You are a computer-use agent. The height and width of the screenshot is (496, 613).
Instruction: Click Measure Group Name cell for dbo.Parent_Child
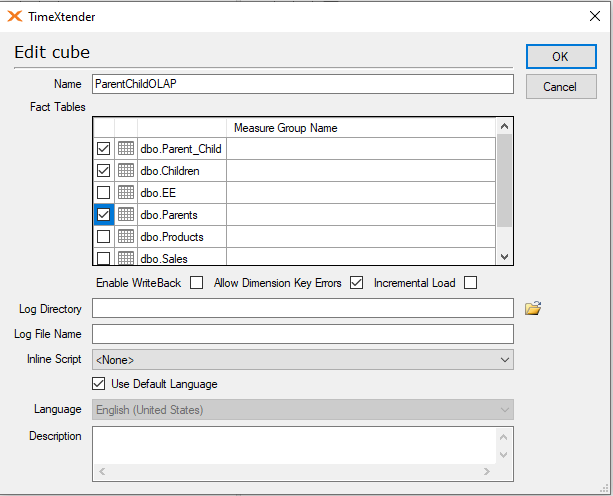pyautogui.click(x=361, y=149)
